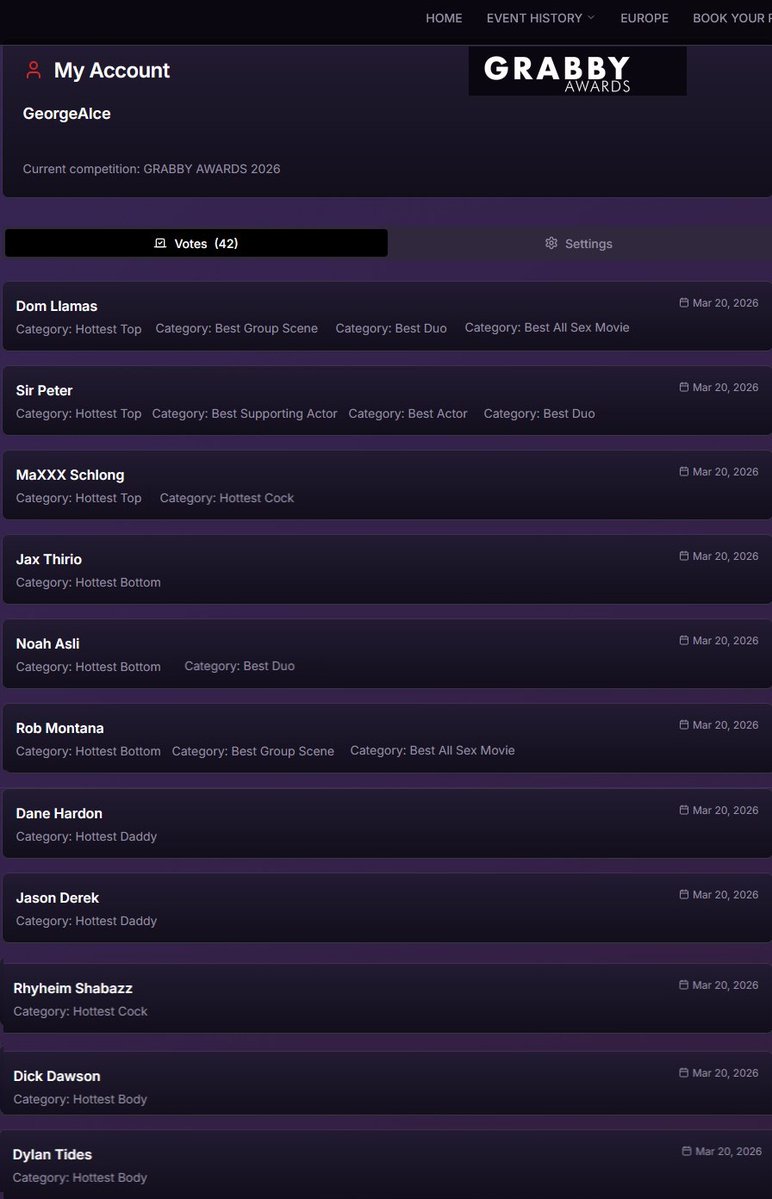772x1199 pixels.
Task: Select the Jax Thirio name
Action: (49, 559)
